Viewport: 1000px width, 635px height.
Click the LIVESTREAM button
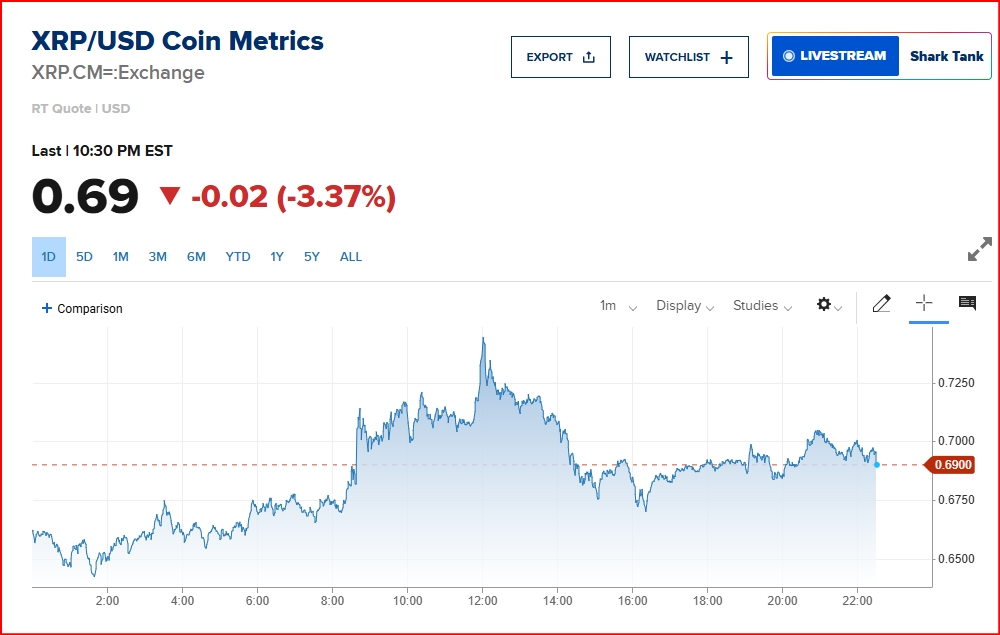pos(835,56)
